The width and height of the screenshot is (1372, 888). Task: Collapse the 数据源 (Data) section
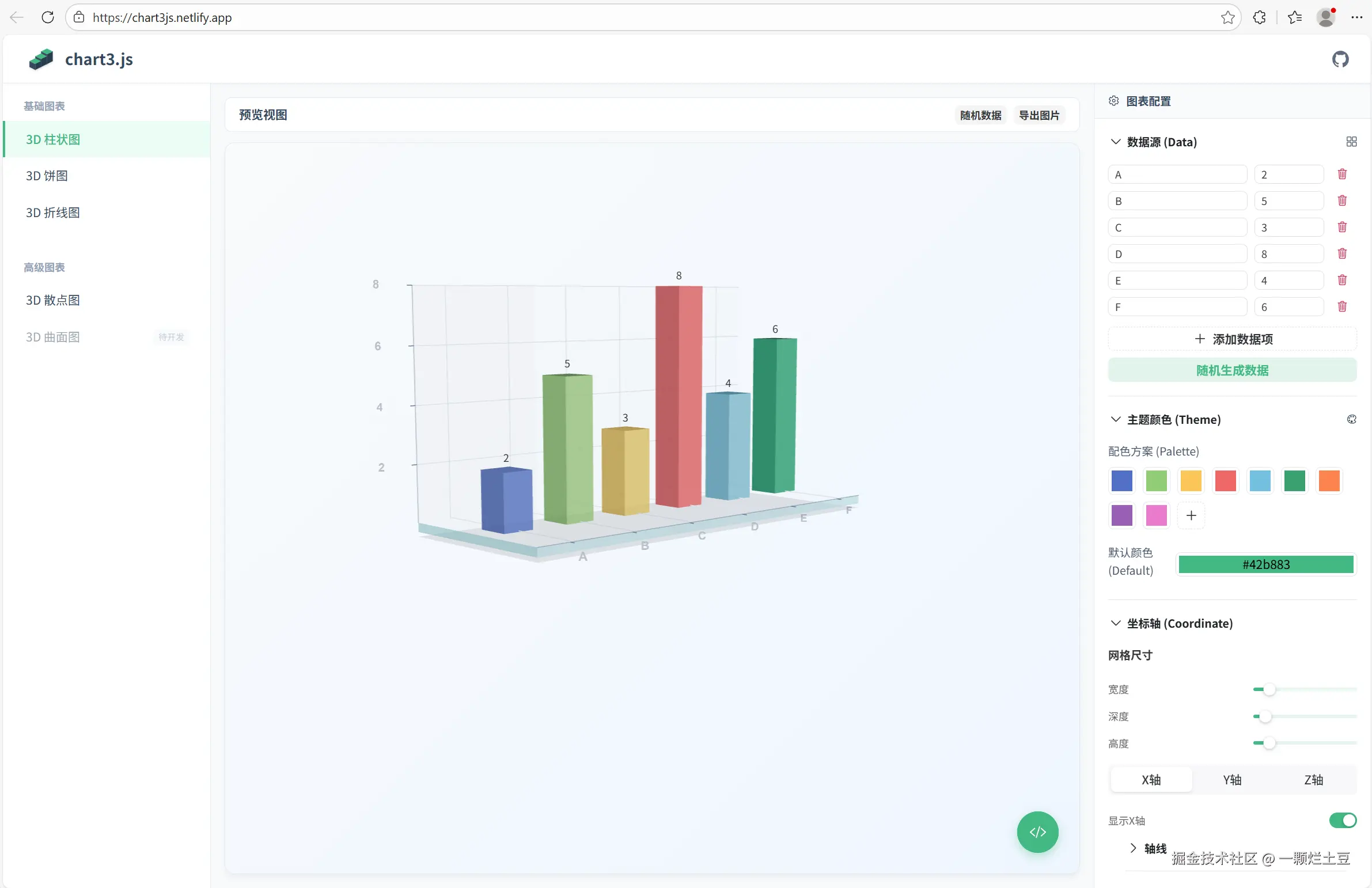pos(1116,142)
